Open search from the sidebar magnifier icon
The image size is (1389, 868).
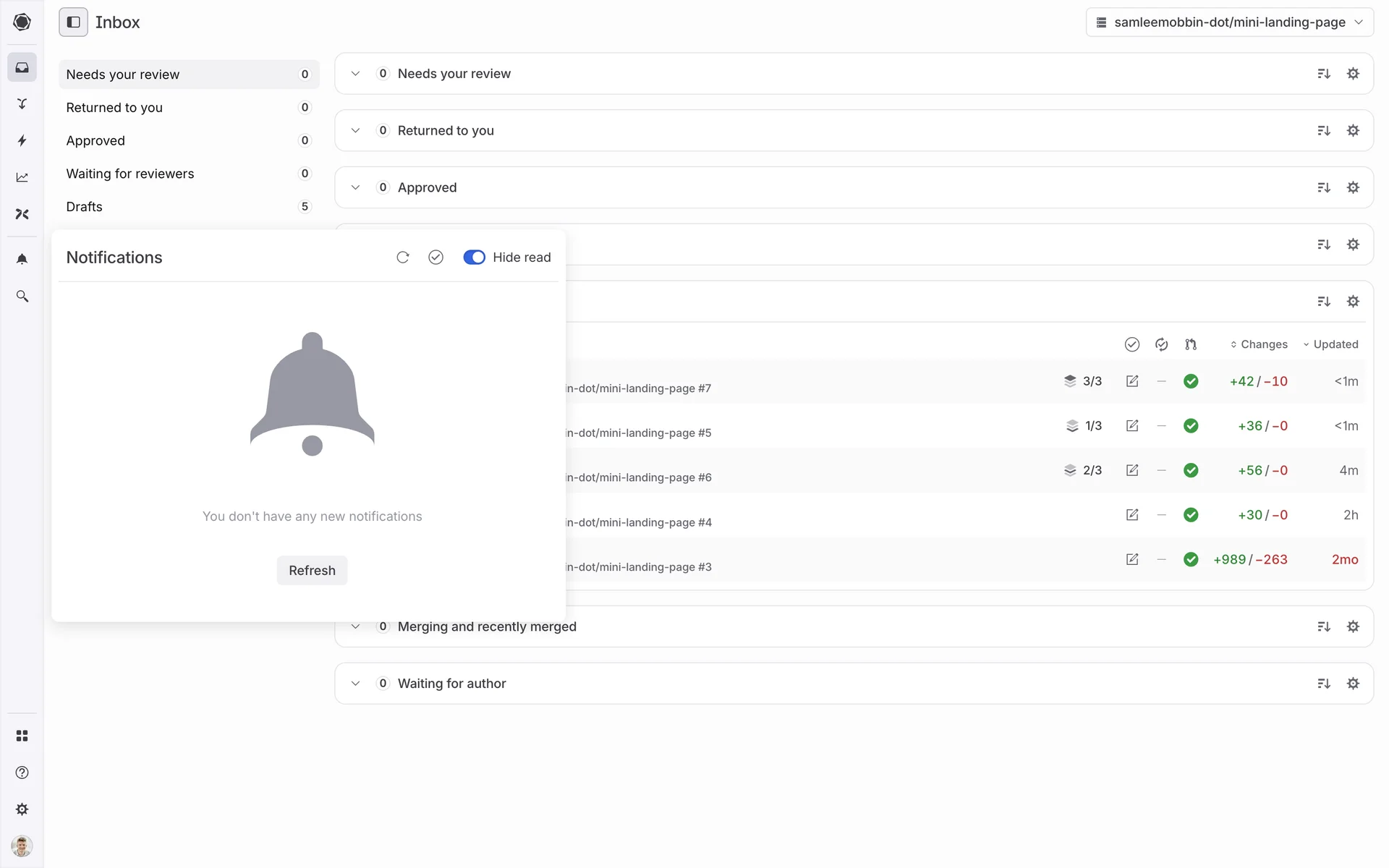(x=22, y=297)
